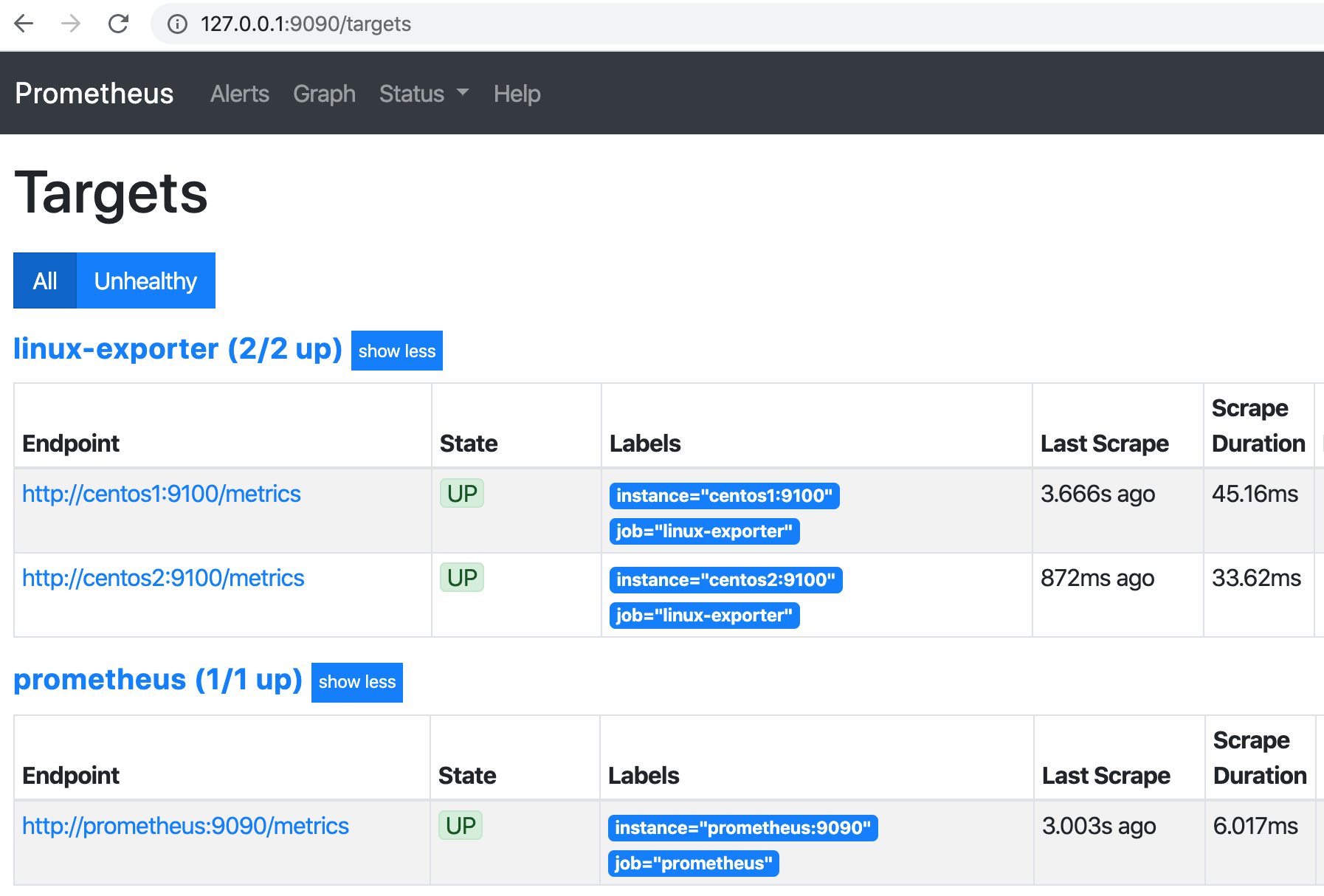The height and width of the screenshot is (896, 1324).
Task: Click Labels column header in linux-exporter table
Action: [x=645, y=444]
